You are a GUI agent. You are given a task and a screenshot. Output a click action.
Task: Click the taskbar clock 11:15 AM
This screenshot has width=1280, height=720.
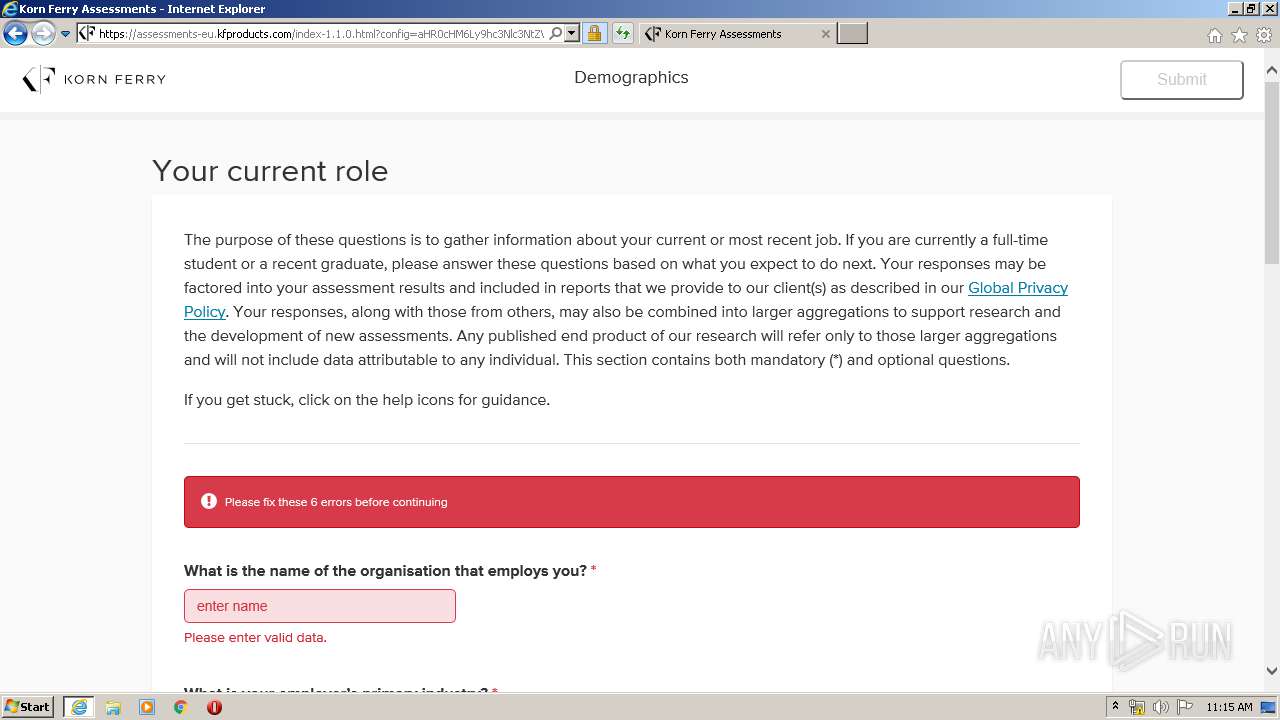1229,707
